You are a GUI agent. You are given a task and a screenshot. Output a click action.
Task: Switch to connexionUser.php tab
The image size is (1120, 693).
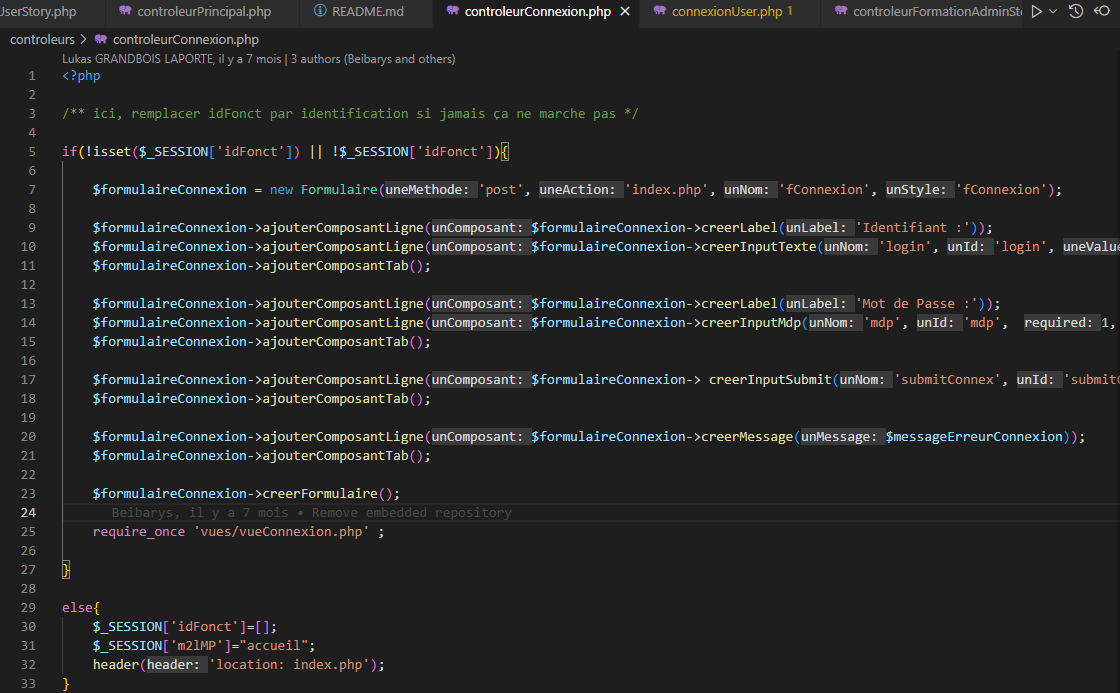(x=727, y=12)
